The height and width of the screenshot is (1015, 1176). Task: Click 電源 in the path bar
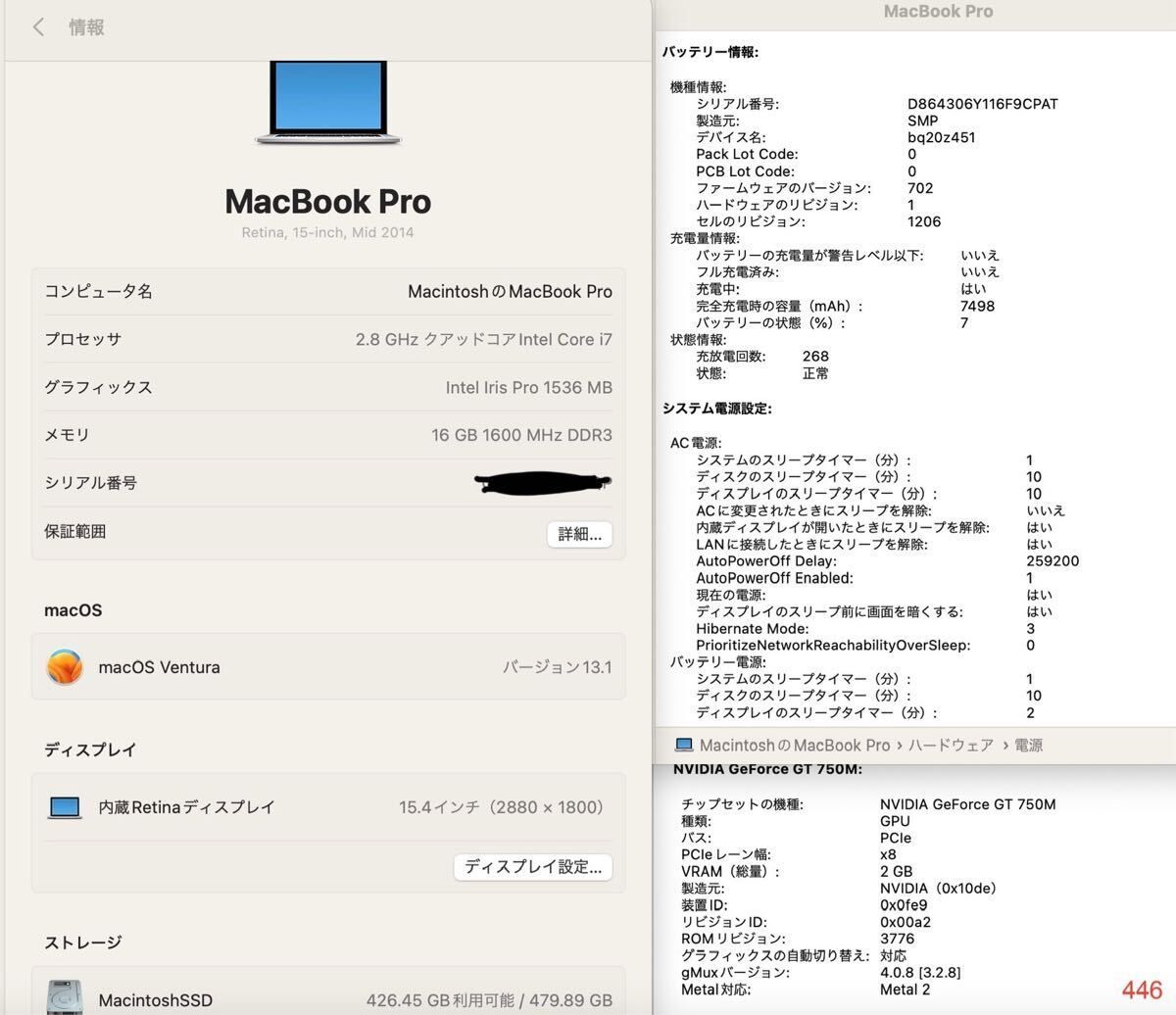(1028, 746)
